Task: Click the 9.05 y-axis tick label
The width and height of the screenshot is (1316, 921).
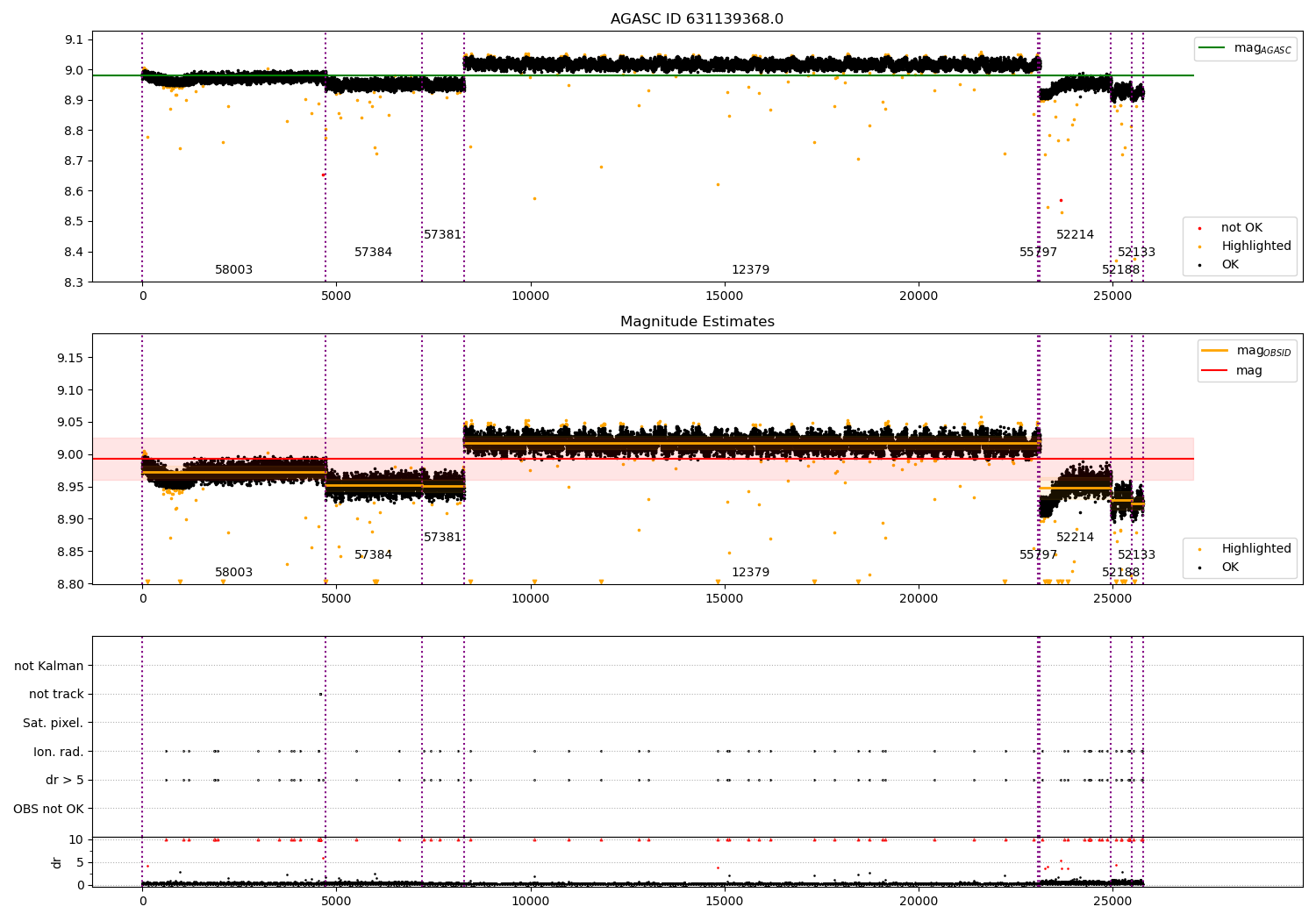Action: pos(71,423)
